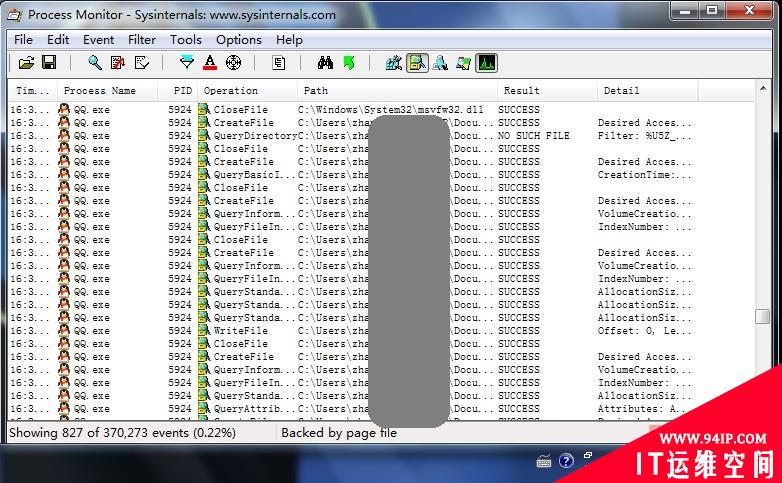Select the 'Offset: 0, Le...' detail cell

(x=645, y=331)
